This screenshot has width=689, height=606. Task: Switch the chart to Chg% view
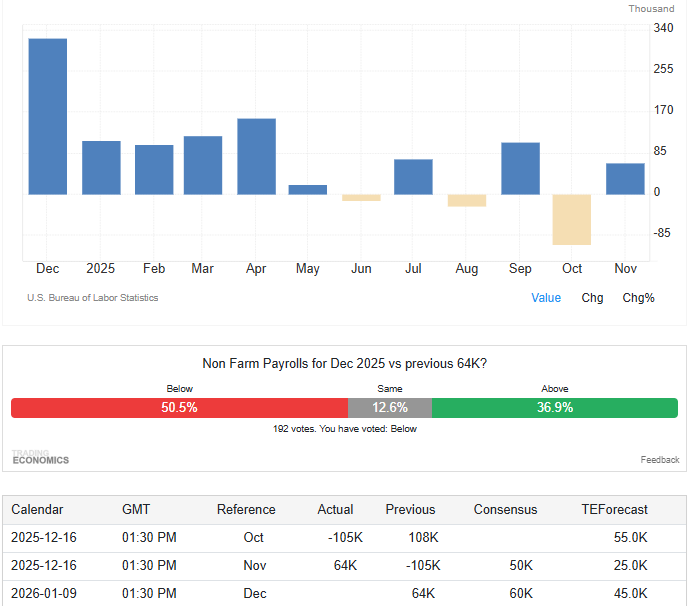click(x=638, y=298)
